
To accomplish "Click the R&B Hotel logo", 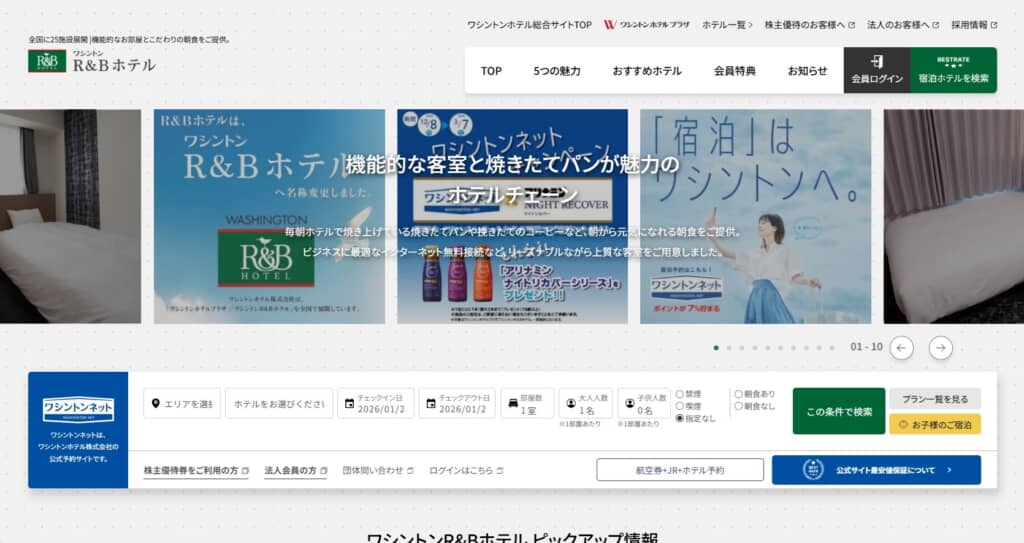I will pyautogui.click(x=91, y=62).
